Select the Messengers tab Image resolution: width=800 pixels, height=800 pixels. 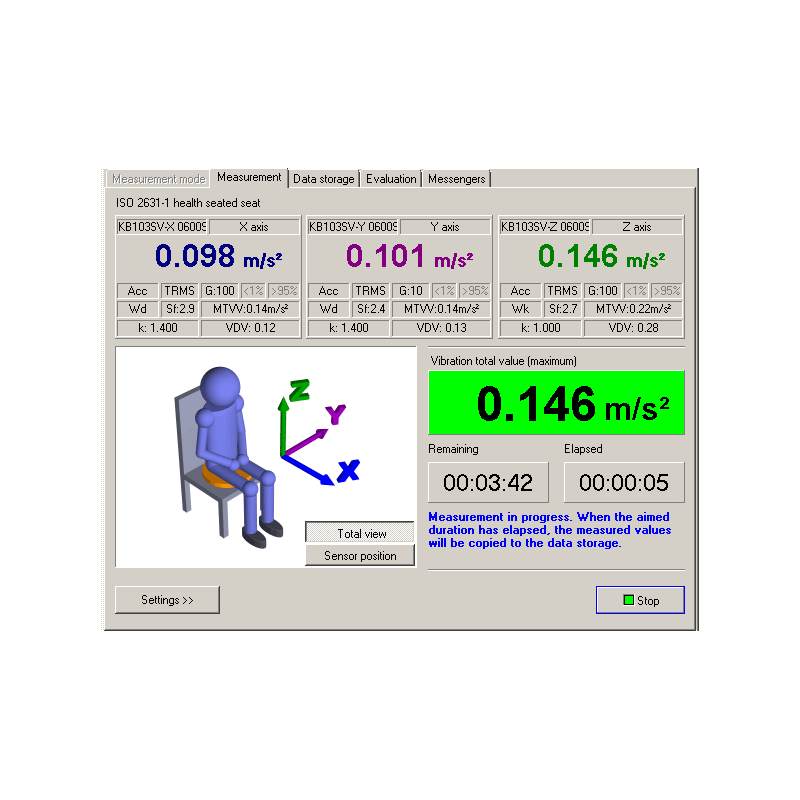coord(456,179)
